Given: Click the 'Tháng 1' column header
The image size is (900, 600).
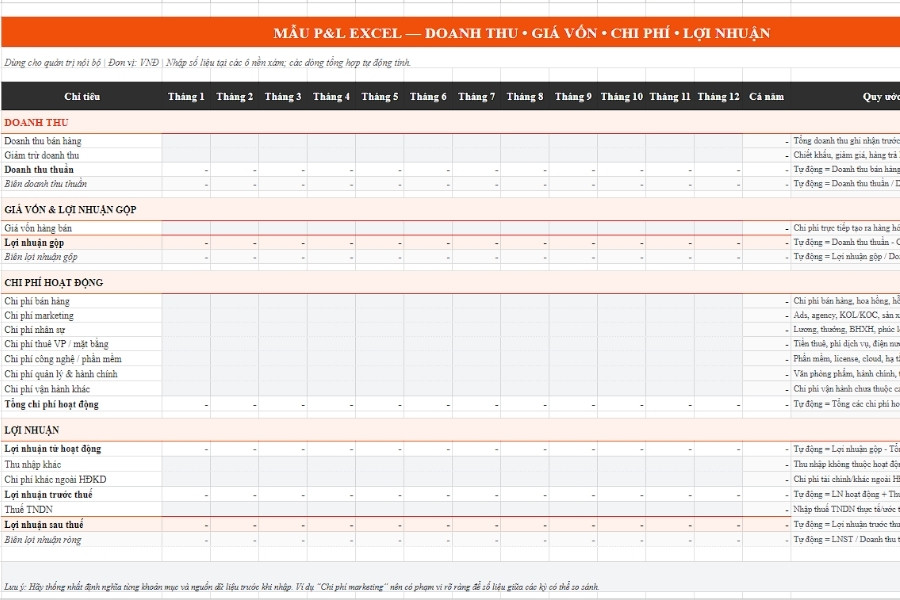Looking at the screenshot, I should [186, 96].
